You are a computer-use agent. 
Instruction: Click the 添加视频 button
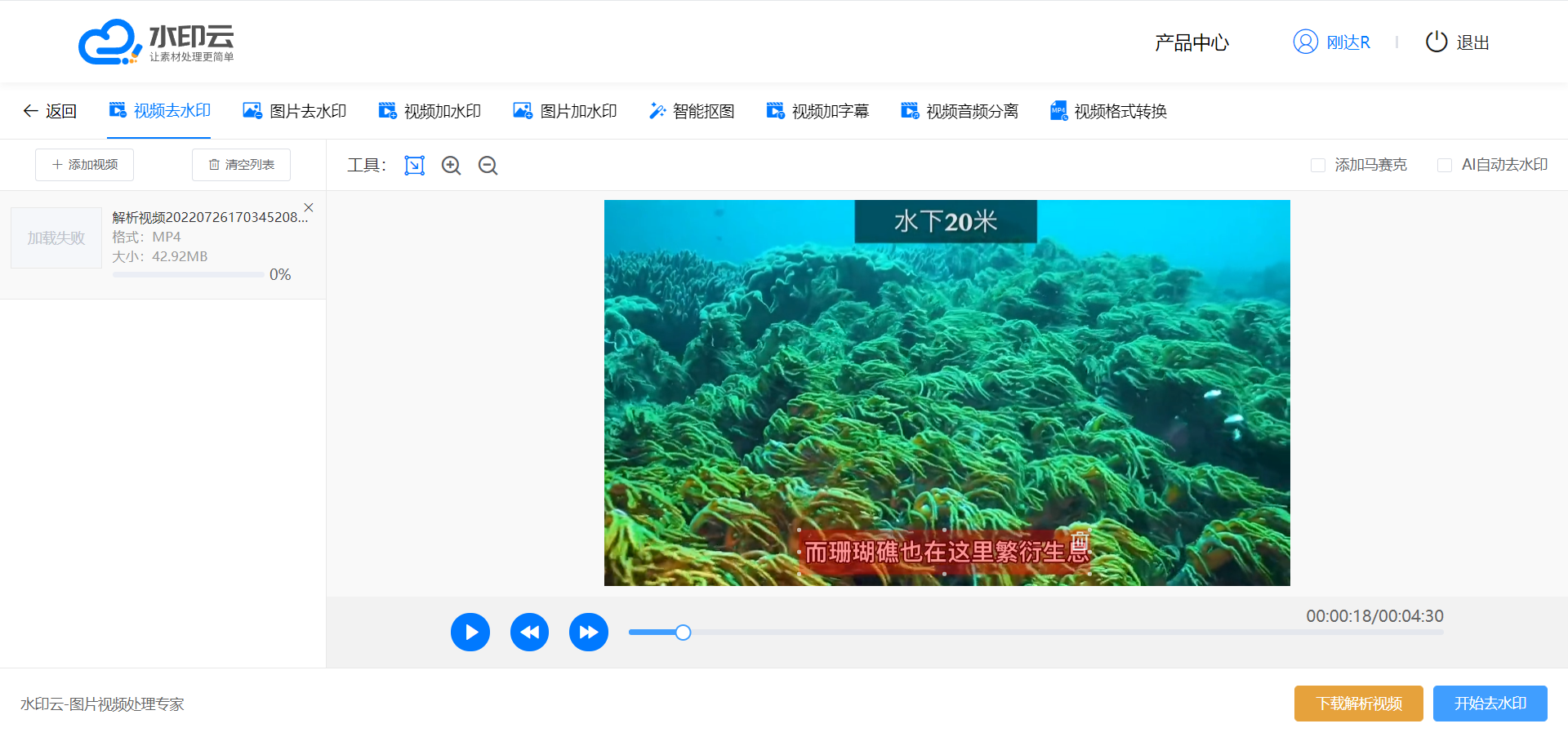click(84, 165)
